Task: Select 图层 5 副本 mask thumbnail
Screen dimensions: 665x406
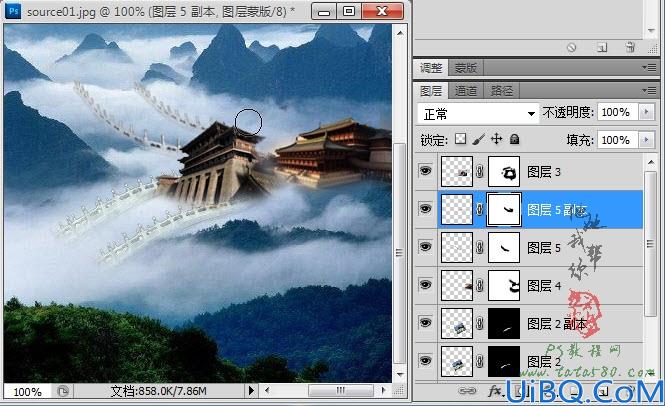Action: pos(504,209)
